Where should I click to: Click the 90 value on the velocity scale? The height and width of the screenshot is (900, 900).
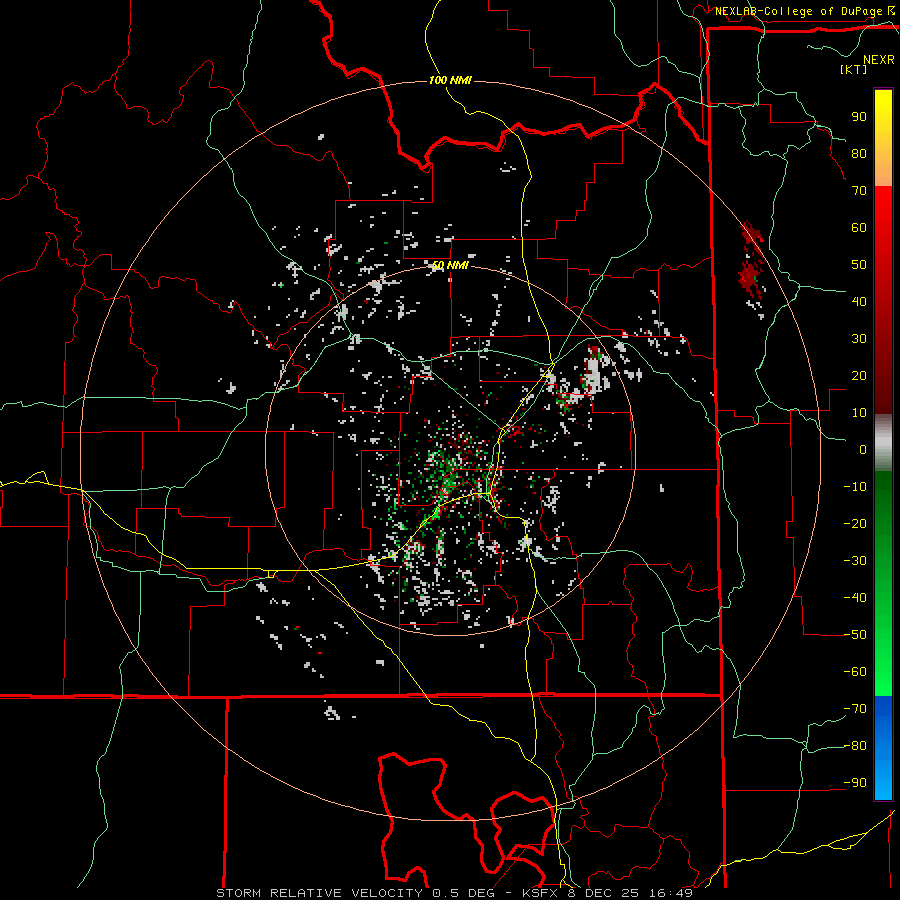859,117
